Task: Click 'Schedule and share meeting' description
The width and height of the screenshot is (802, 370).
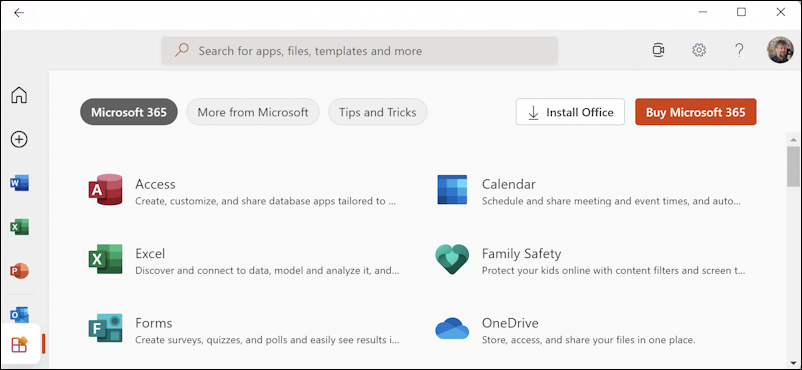Action: point(611,201)
